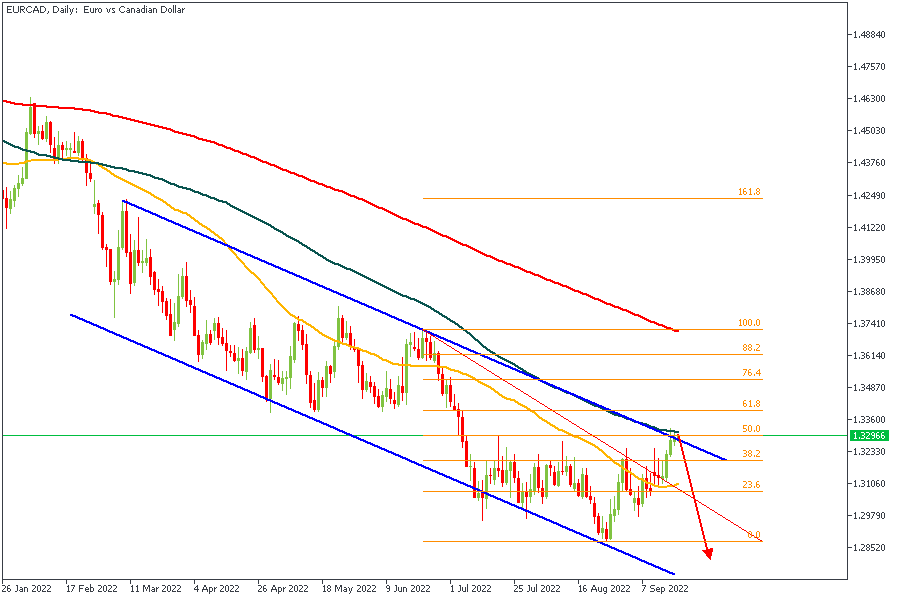The width and height of the screenshot is (900, 600).
Task: Select the right end of the red moving average
Action: click(677, 330)
